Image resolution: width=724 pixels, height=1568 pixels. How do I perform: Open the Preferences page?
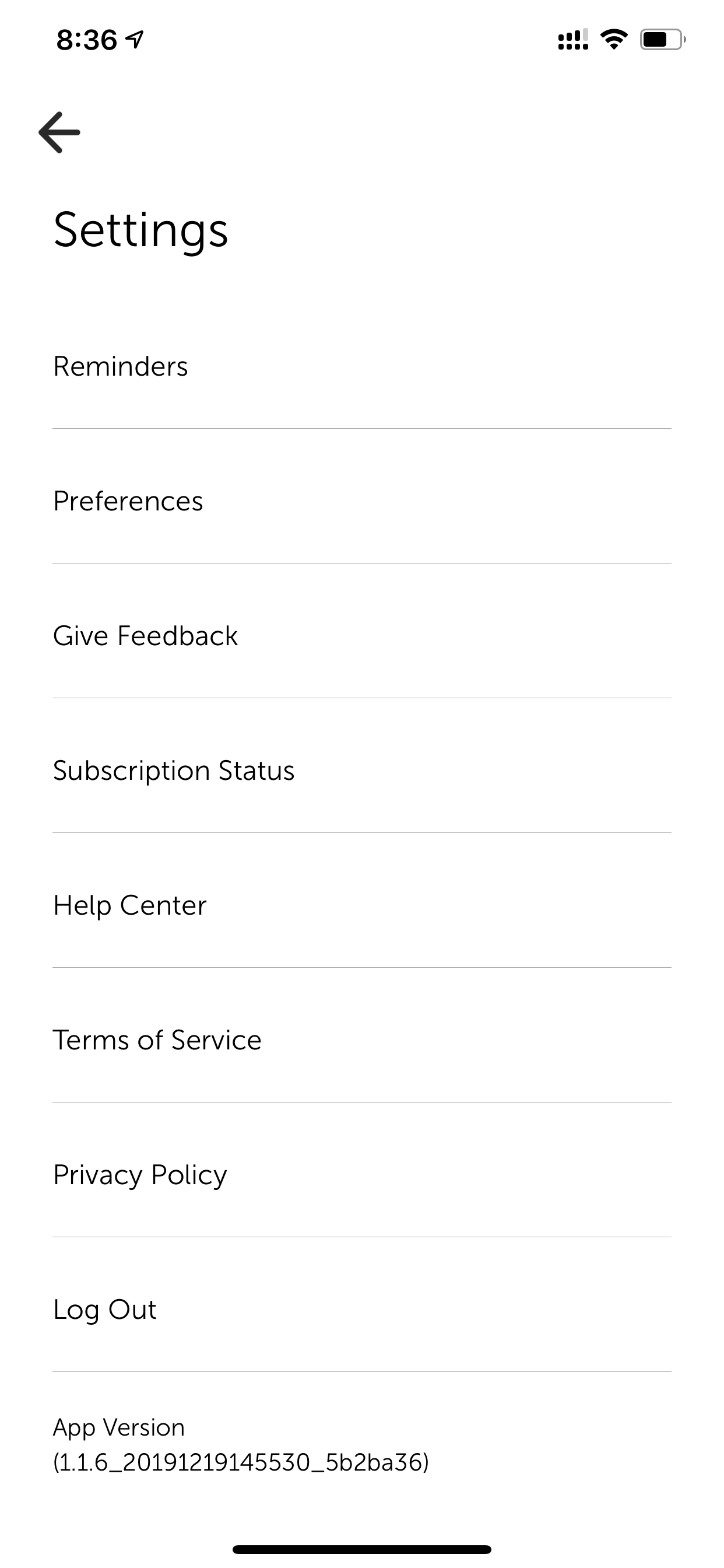point(362,502)
